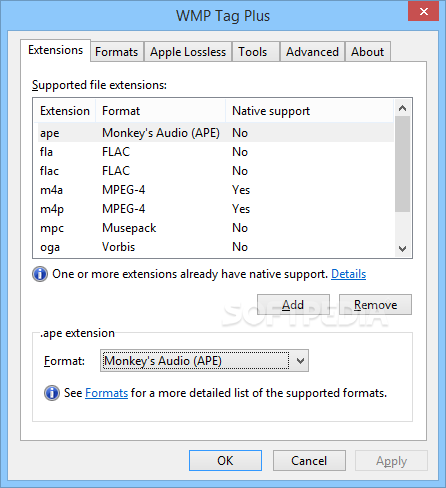Screen dimensions: 446x488
Task: Open the About tab
Action: [368, 52]
